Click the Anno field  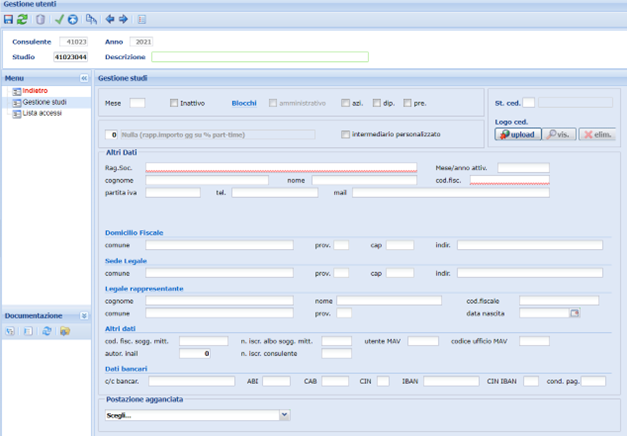click(x=142, y=42)
